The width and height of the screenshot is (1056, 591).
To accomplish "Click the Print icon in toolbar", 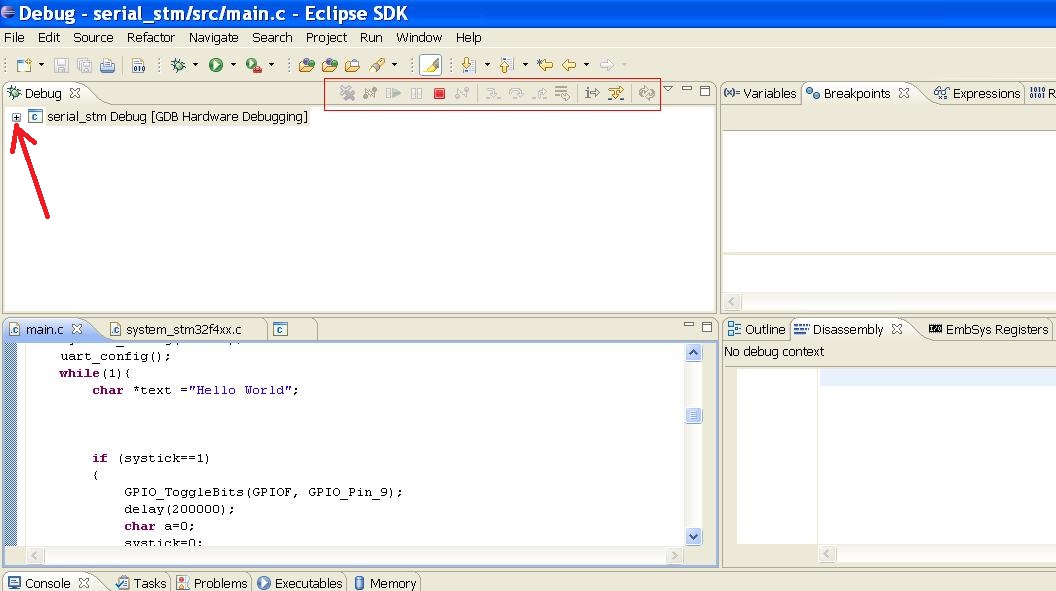I will click(x=107, y=65).
